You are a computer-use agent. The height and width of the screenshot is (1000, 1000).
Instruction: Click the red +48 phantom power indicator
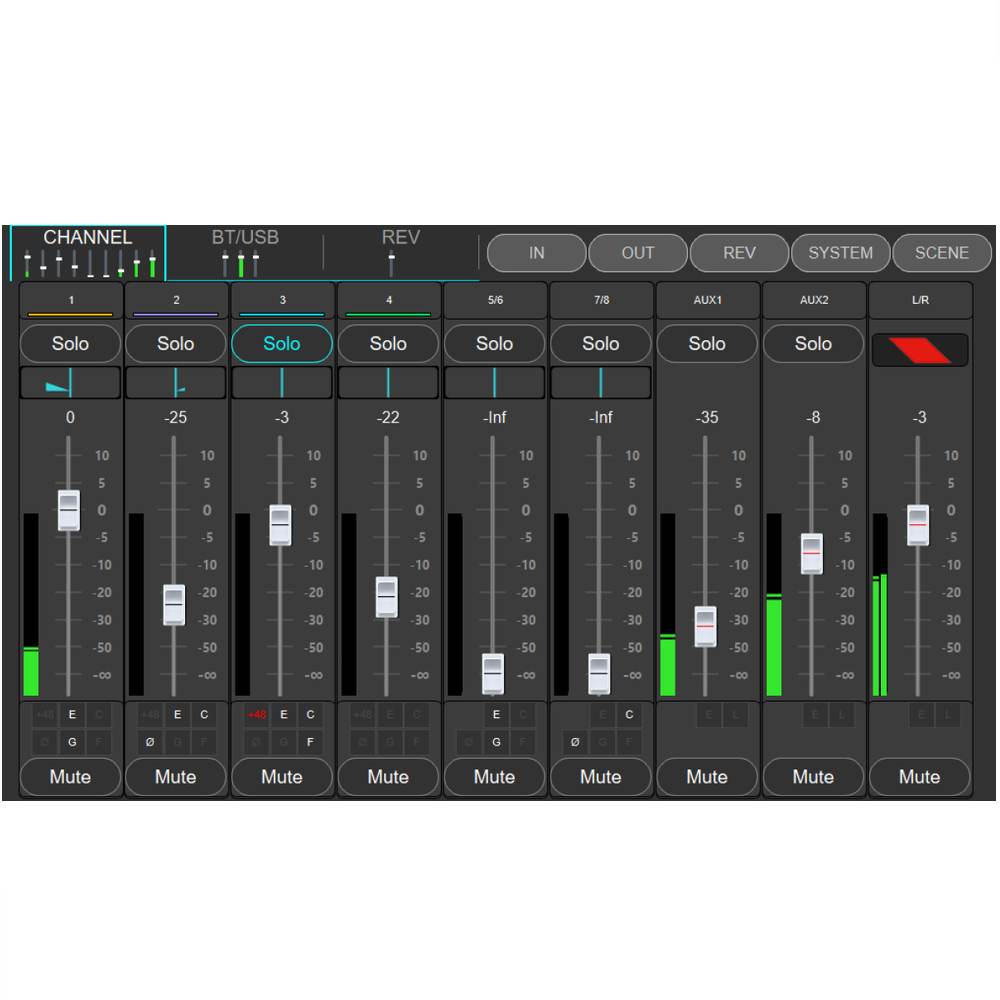point(257,715)
